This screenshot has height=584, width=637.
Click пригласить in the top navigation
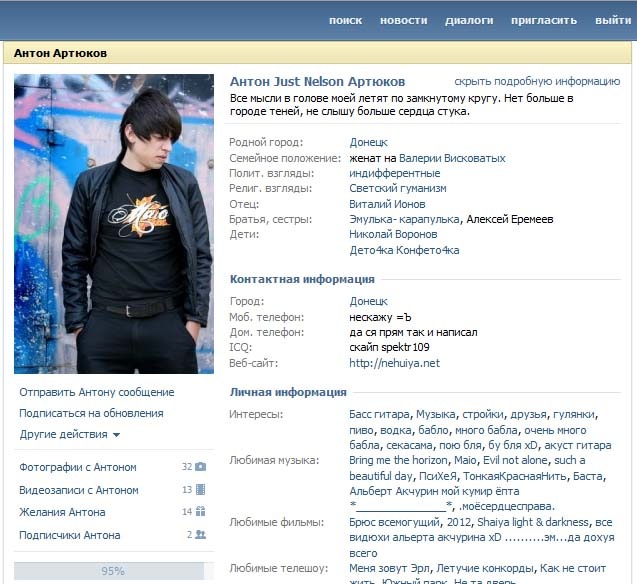[x=543, y=20]
